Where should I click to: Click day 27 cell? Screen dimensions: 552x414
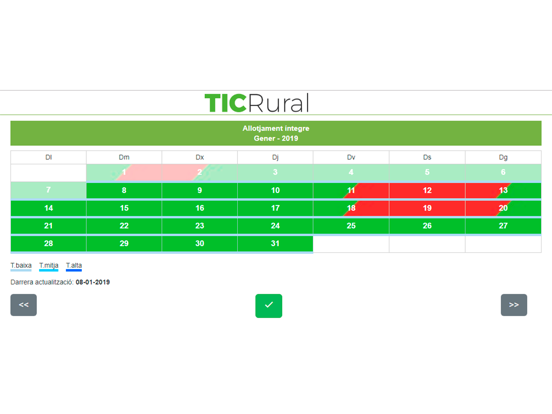click(503, 226)
